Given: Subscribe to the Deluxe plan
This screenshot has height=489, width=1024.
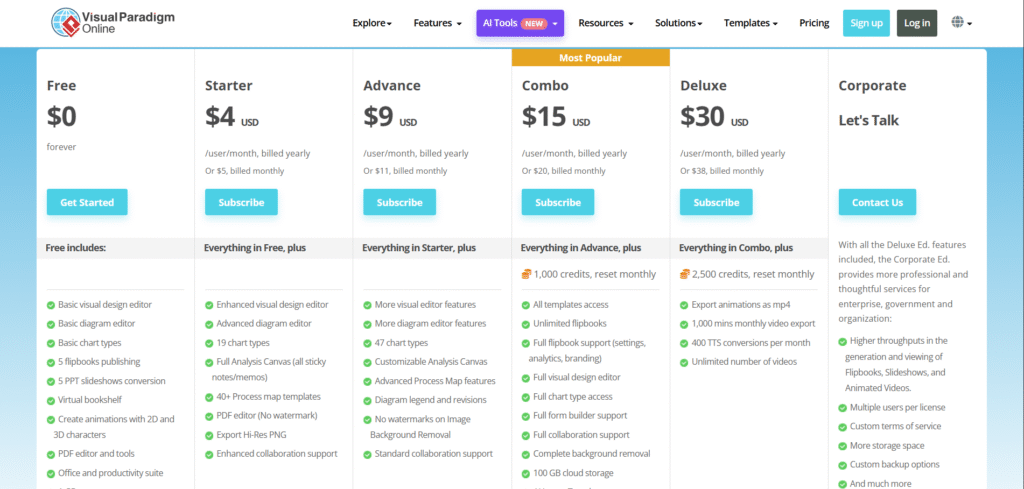Looking at the screenshot, I should click(716, 202).
